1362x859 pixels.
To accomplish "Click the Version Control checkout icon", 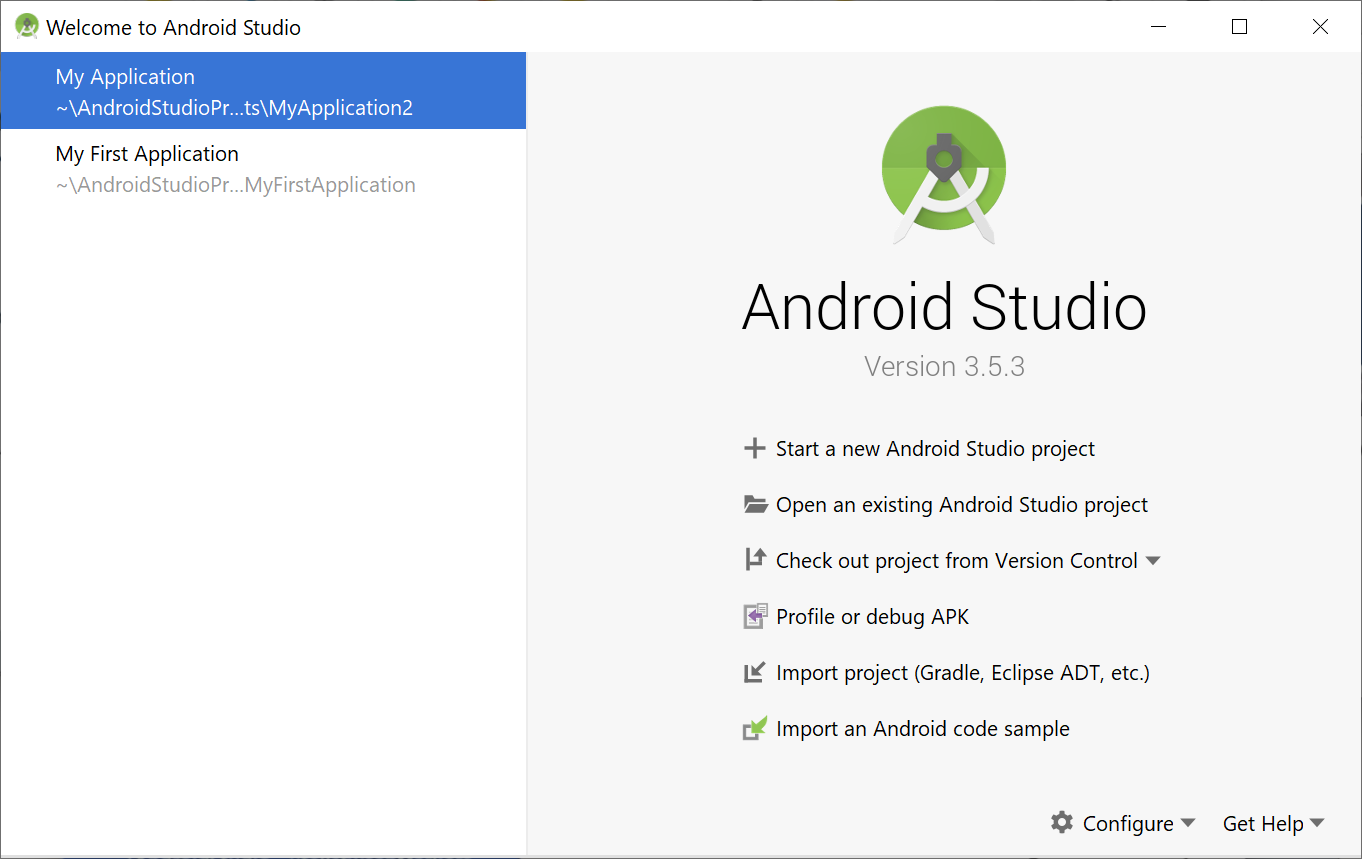I will click(755, 560).
